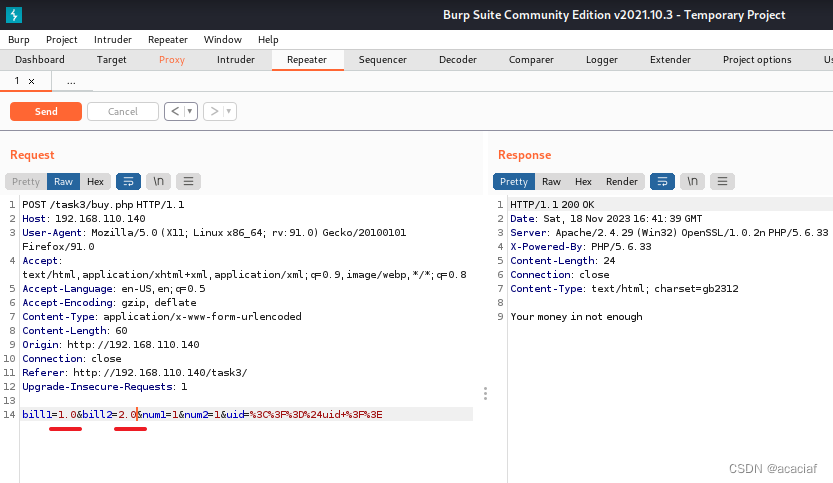Image resolution: width=833 pixels, height=483 pixels.
Task: Click the bill1=1.0 parameter value
Action: 67,414
